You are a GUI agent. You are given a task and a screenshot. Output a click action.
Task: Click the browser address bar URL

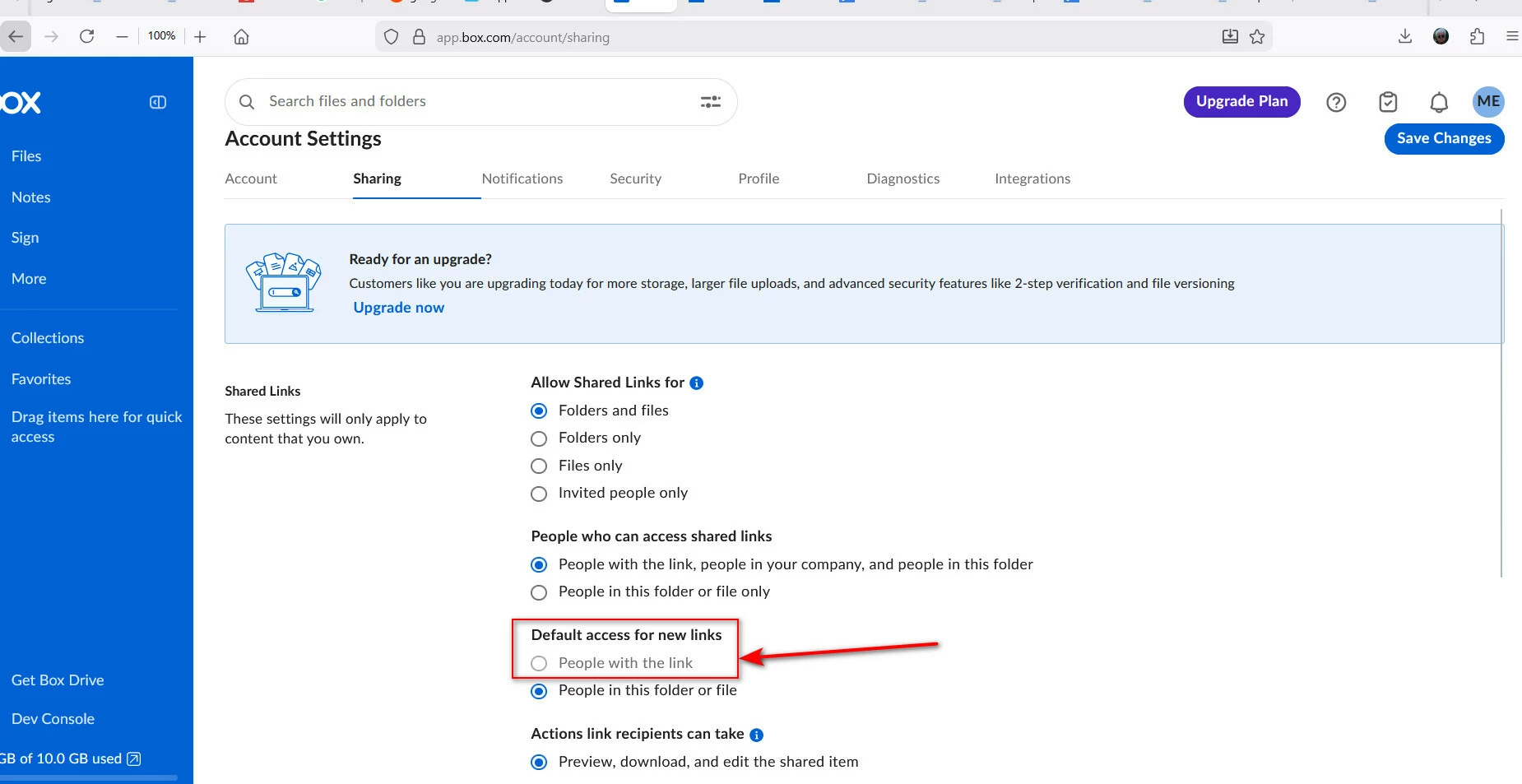523,37
